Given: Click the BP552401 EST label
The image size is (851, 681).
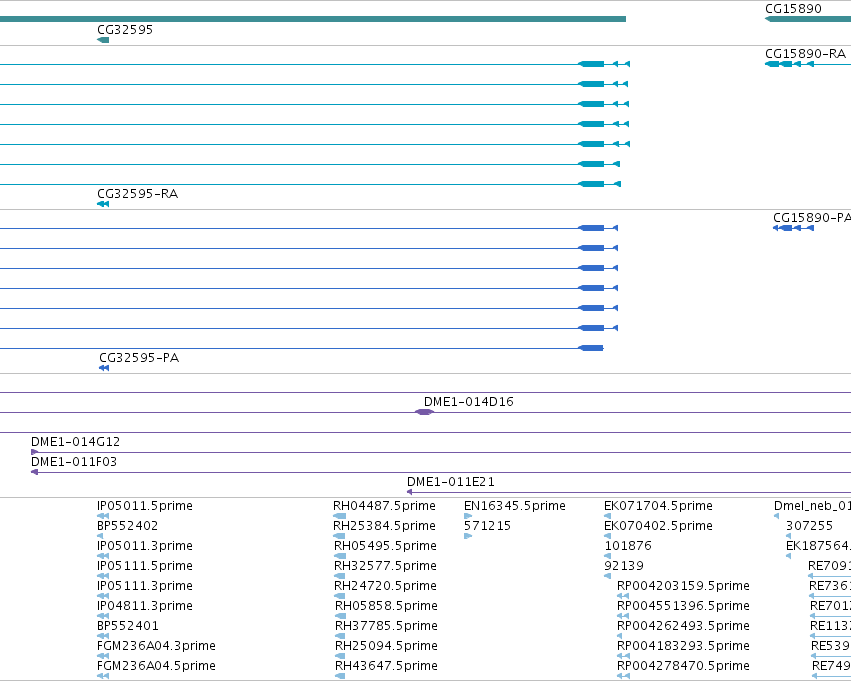Looking at the screenshot, I should (x=128, y=626).
